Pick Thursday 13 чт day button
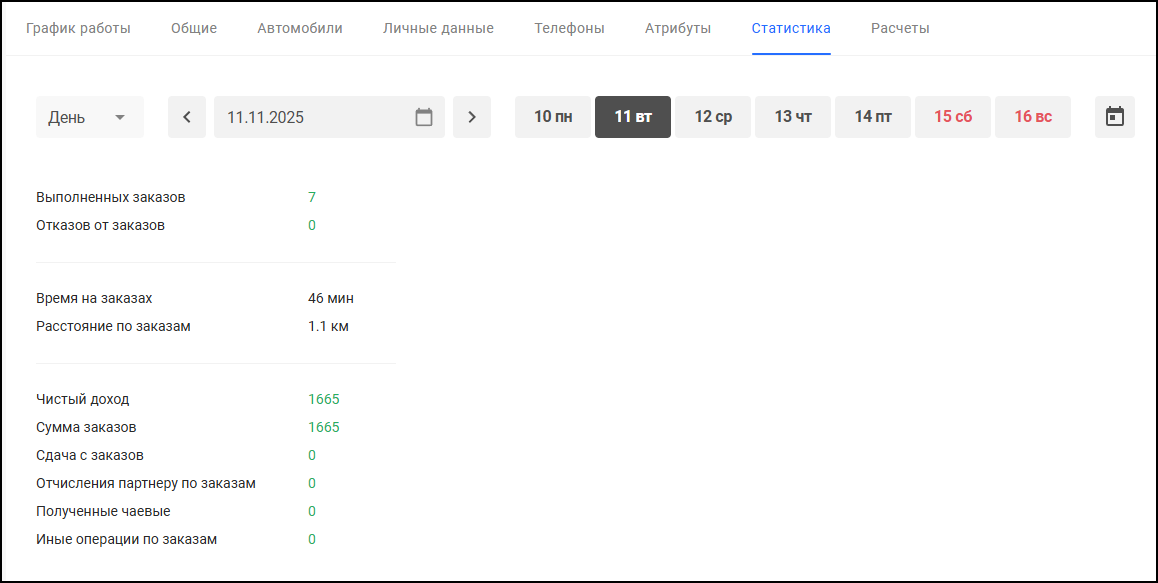Image resolution: width=1158 pixels, height=583 pixels. [793, 117]
